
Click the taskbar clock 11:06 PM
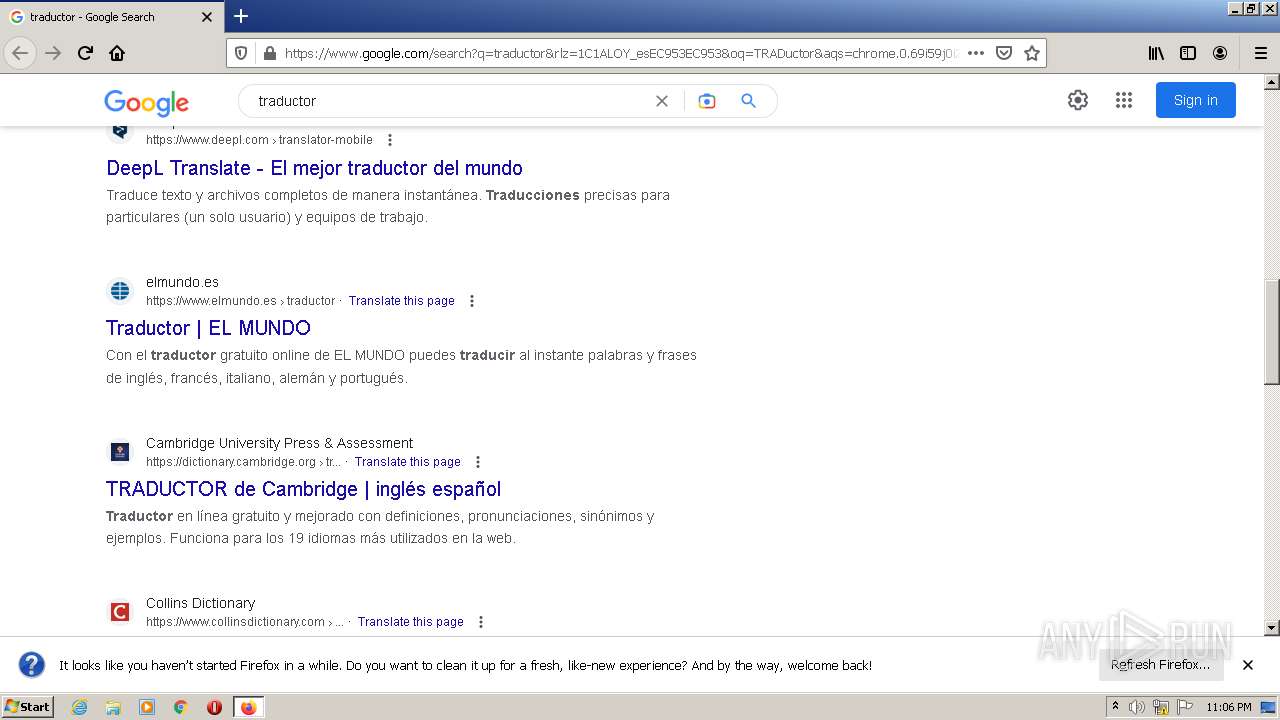pyautogui.click(x=1229, y=707)
